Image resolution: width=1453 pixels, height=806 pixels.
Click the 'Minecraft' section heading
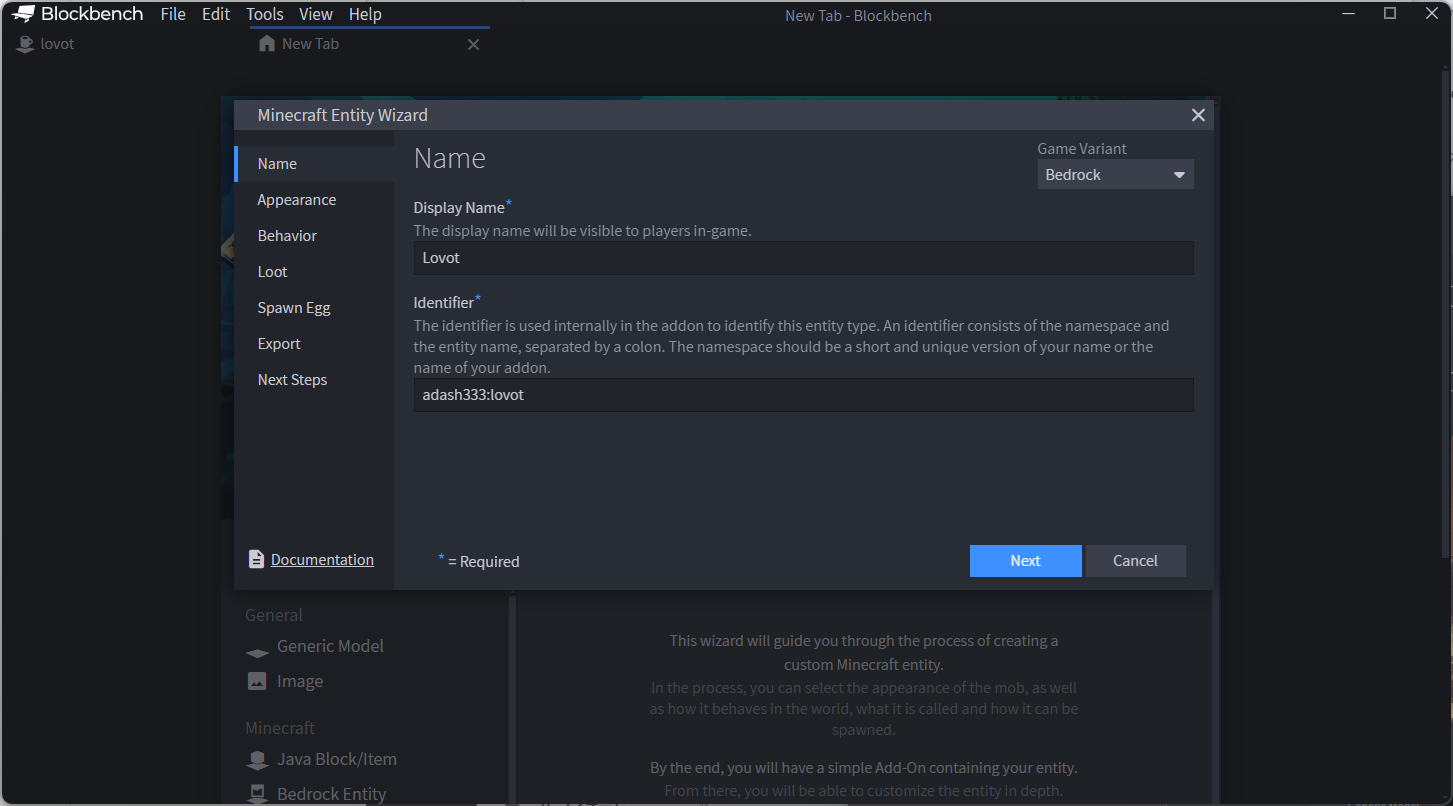pos(280,728)
